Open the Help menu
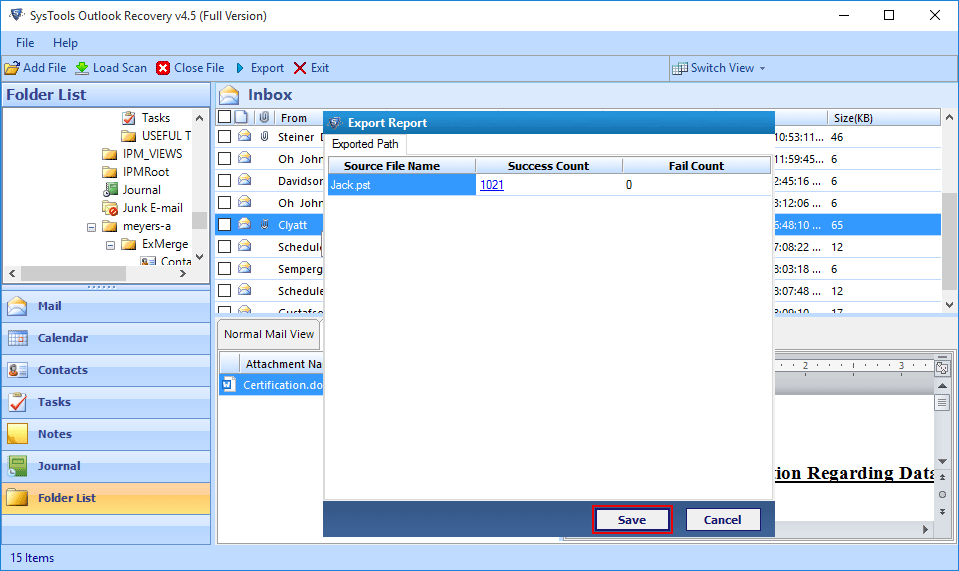Image resolution: width=959 pixels, height=571 pixels. pos(65,43)
